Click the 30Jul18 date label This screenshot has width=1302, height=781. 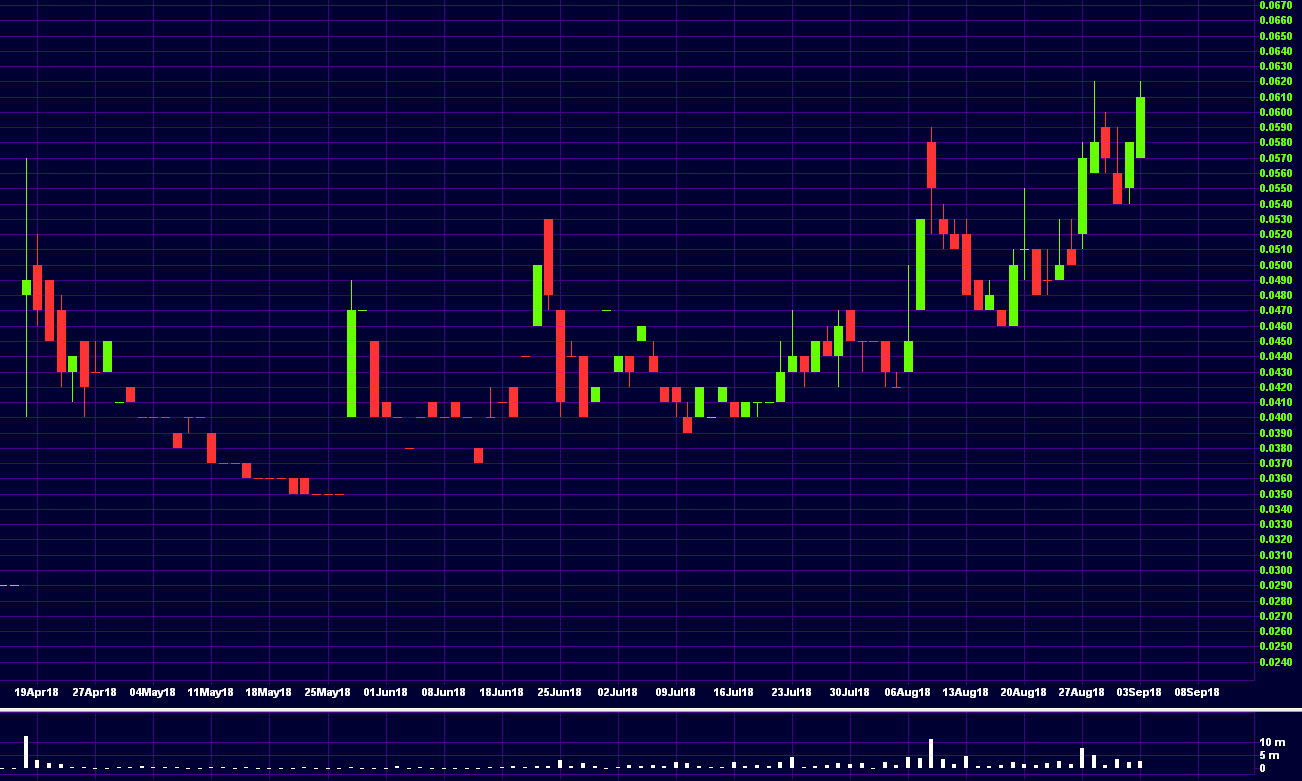849,692
